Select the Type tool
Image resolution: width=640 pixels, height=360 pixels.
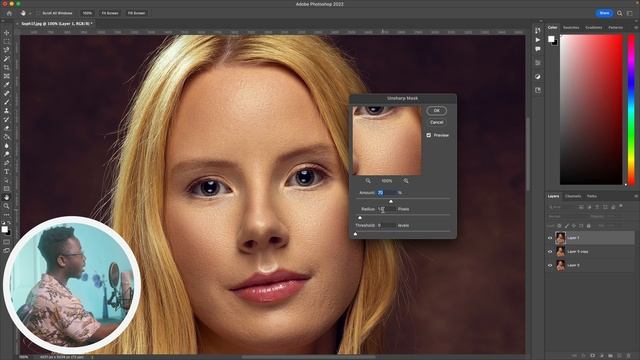tap(7, 171)
